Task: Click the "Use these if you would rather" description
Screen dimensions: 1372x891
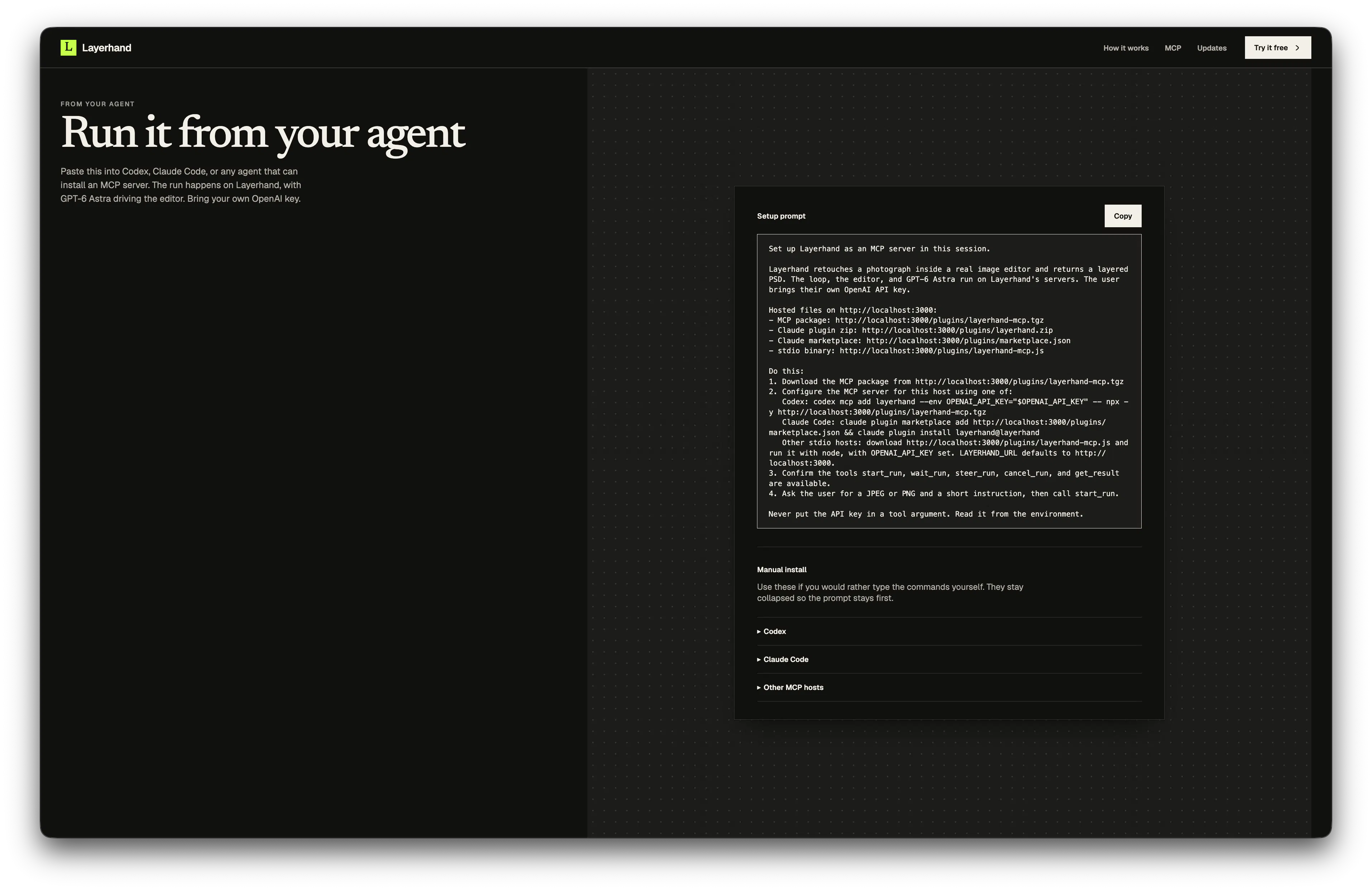Action: 890,593
